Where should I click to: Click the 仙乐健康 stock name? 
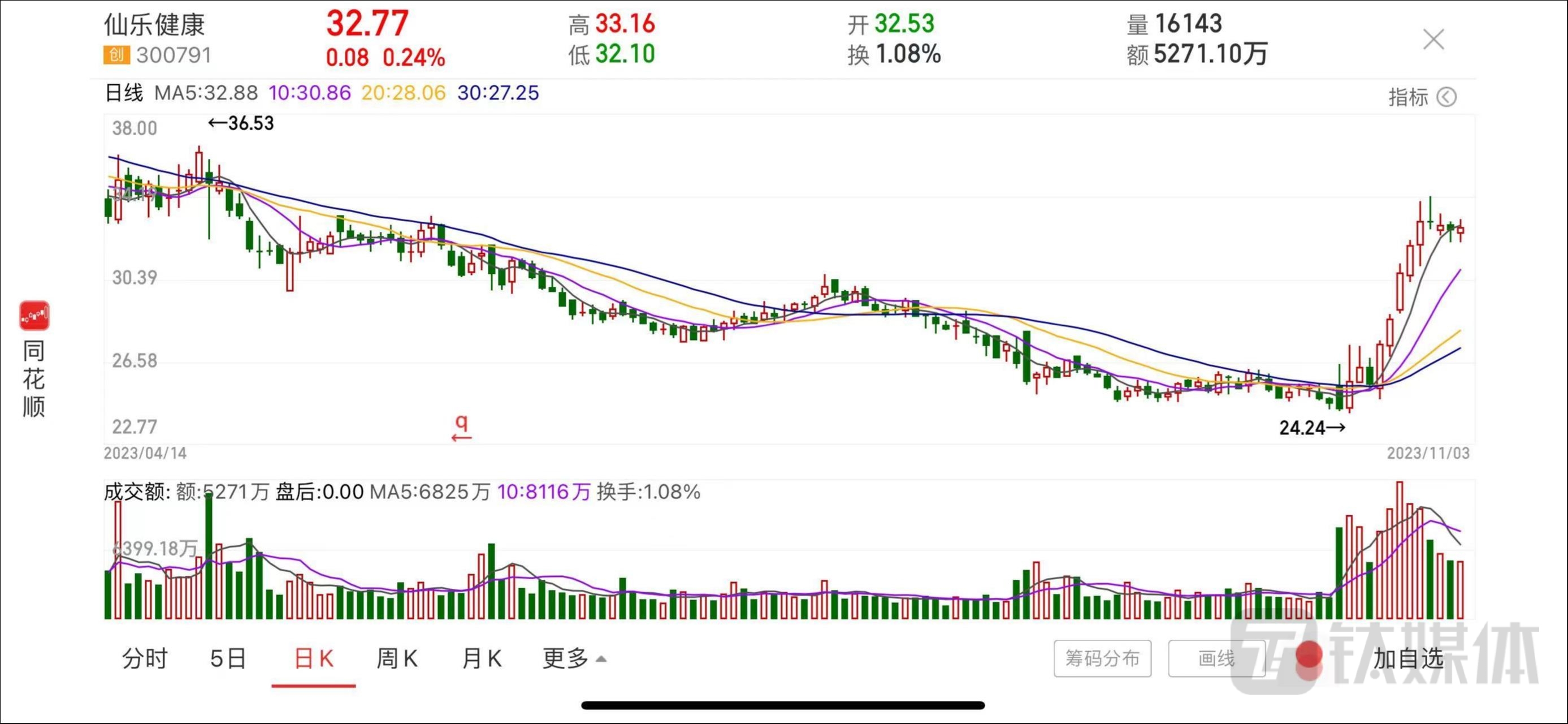point(154,25)
